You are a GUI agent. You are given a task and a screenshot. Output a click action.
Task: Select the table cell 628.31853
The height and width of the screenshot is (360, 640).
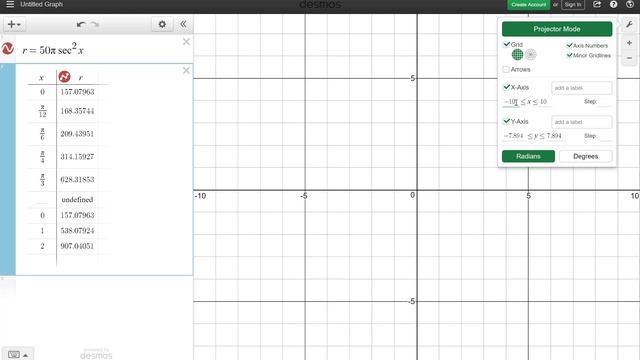click(x=78, y=180)
